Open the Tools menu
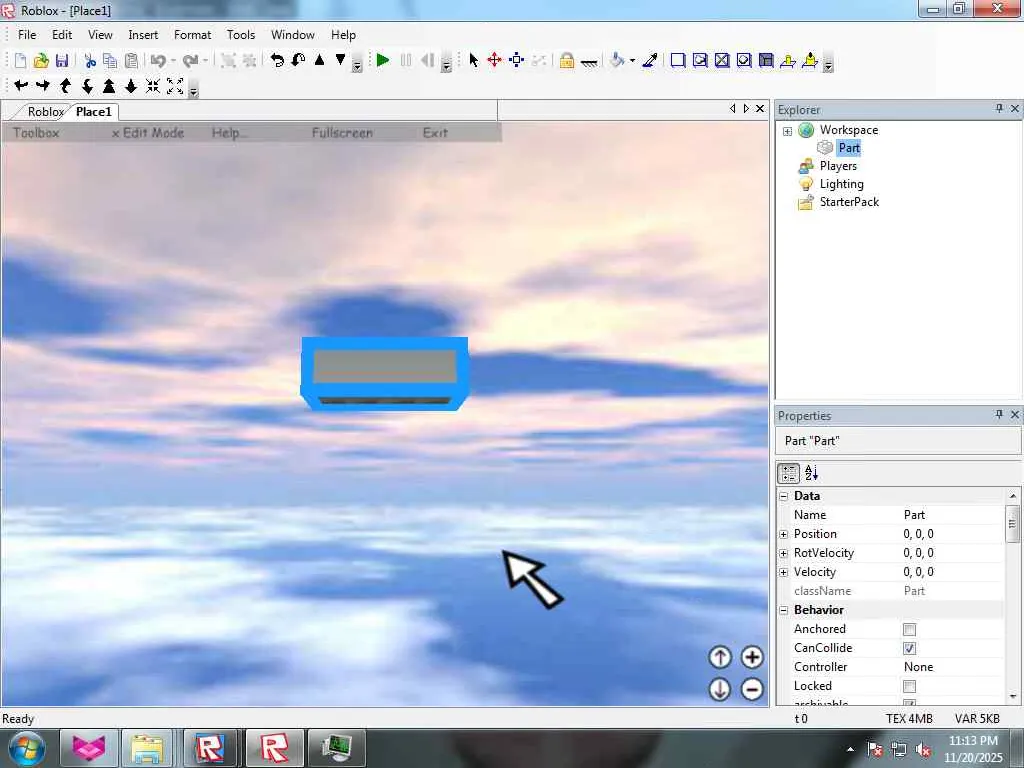Viewport: 1024px width, 768px height. coord(241,35)
